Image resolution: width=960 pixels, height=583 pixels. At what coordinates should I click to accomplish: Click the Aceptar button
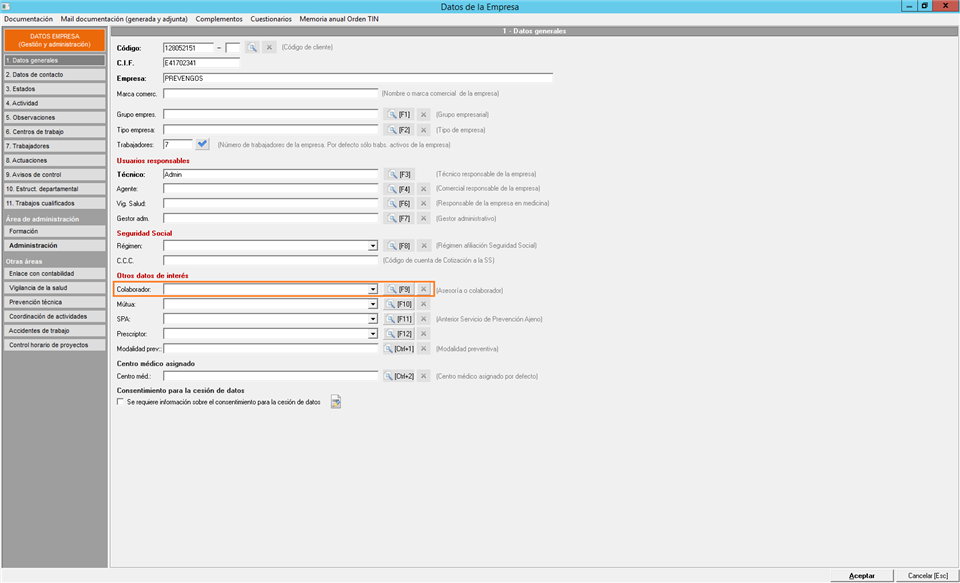[862, 576]
